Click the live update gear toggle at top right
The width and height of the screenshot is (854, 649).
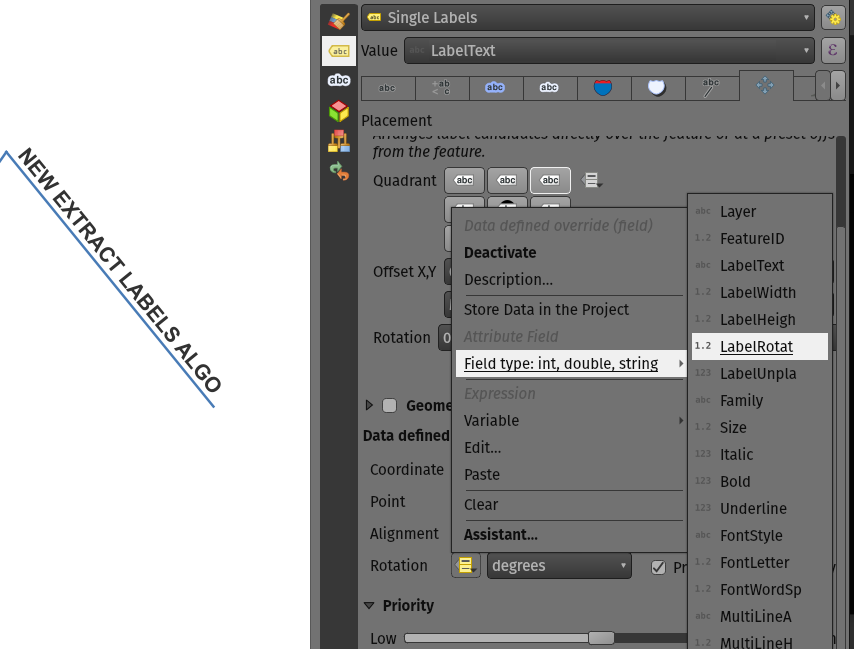[x=833, y=17]
